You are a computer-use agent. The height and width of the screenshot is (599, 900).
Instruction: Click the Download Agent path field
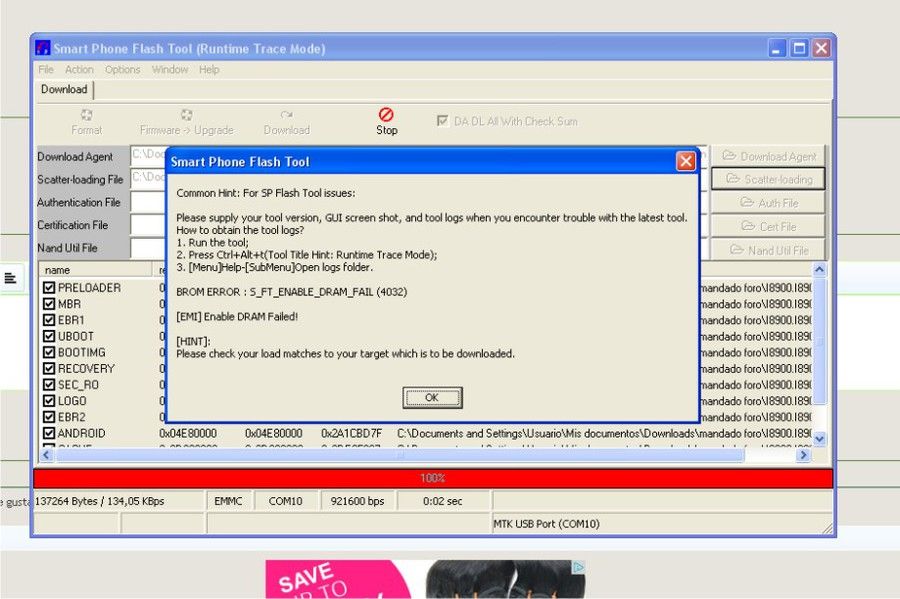click(x=148, y=155)
